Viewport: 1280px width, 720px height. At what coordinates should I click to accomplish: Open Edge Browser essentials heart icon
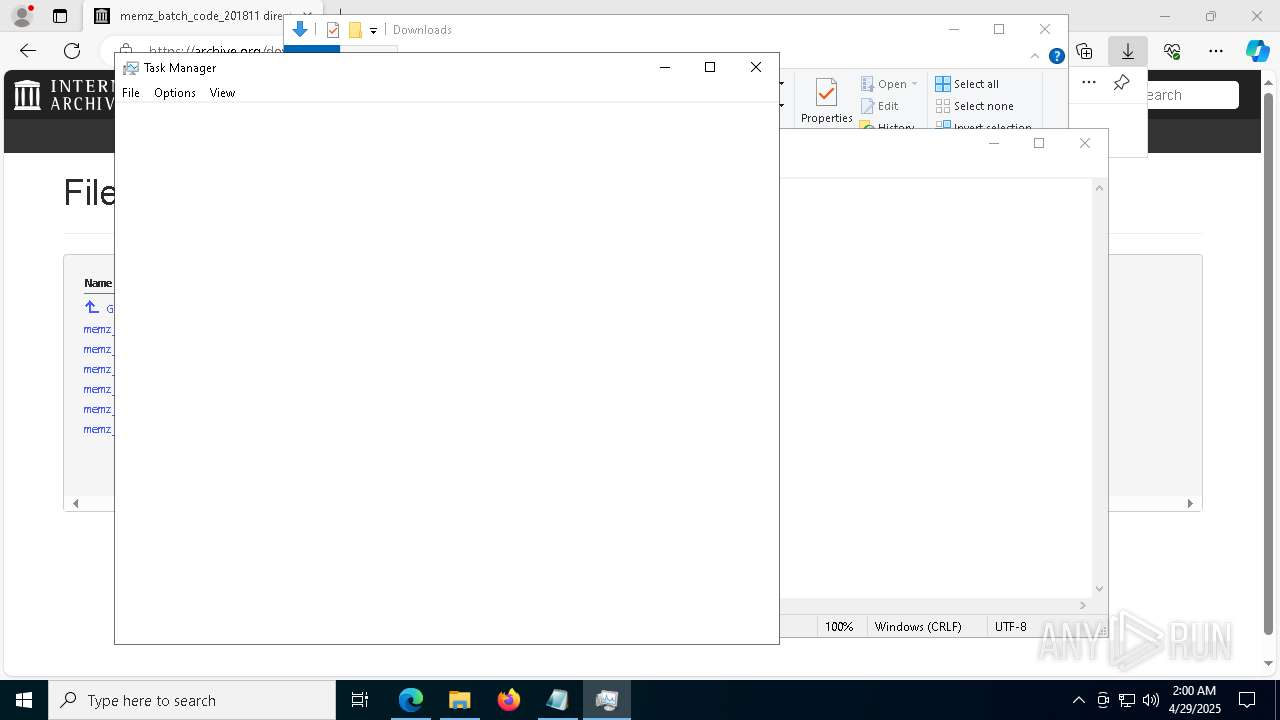[1172, 51]
